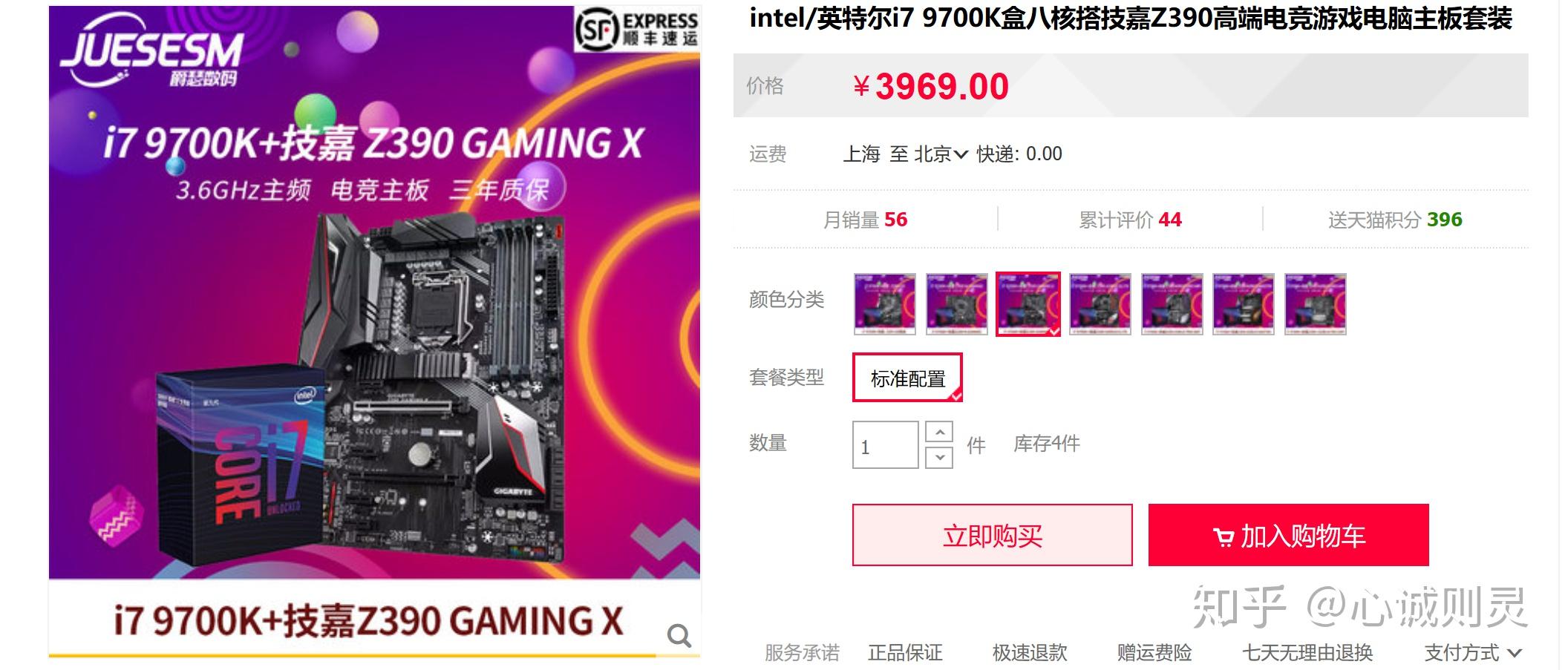Increase quantity with the up arrow
Image resolution: width=1568 pixels, height=670 pixels.
click(x=939, y=432)
